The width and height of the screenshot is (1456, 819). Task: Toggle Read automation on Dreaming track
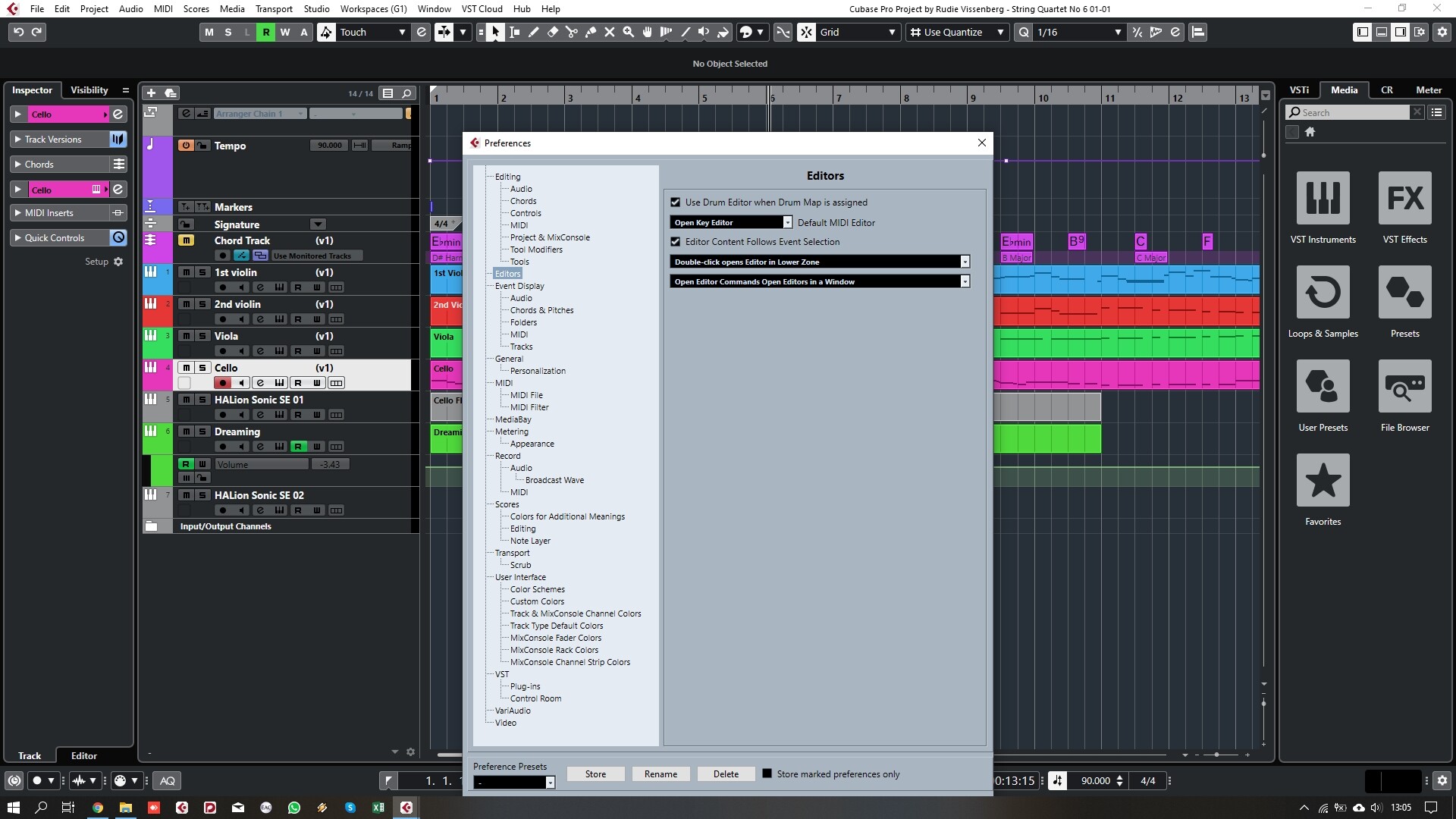click(x=298, y=447)
